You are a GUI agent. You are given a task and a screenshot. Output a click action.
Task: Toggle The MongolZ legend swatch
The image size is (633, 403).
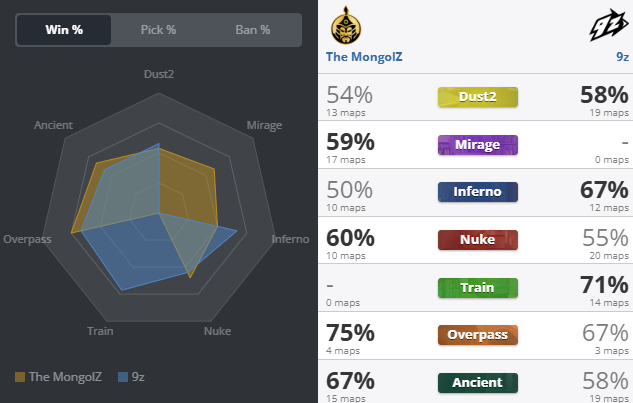coord(20,377)
